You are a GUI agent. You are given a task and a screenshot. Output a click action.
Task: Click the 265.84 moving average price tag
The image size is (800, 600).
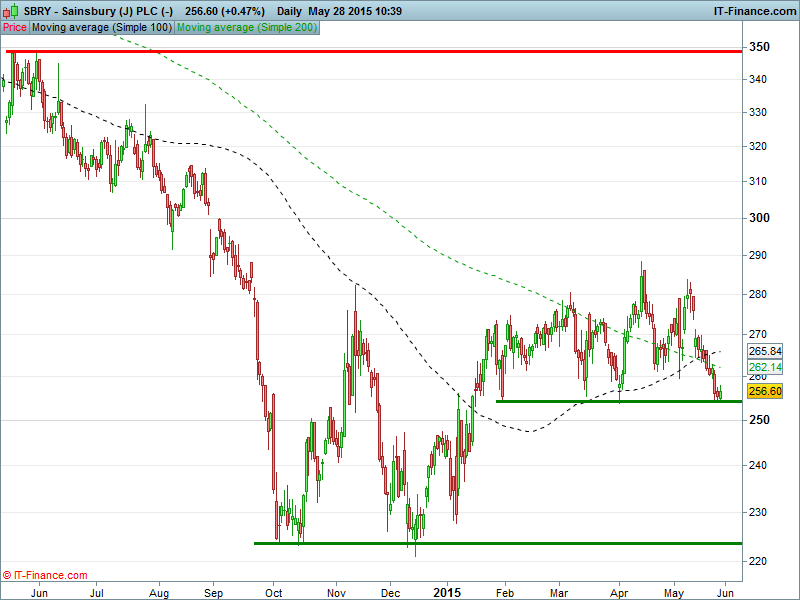764,352
